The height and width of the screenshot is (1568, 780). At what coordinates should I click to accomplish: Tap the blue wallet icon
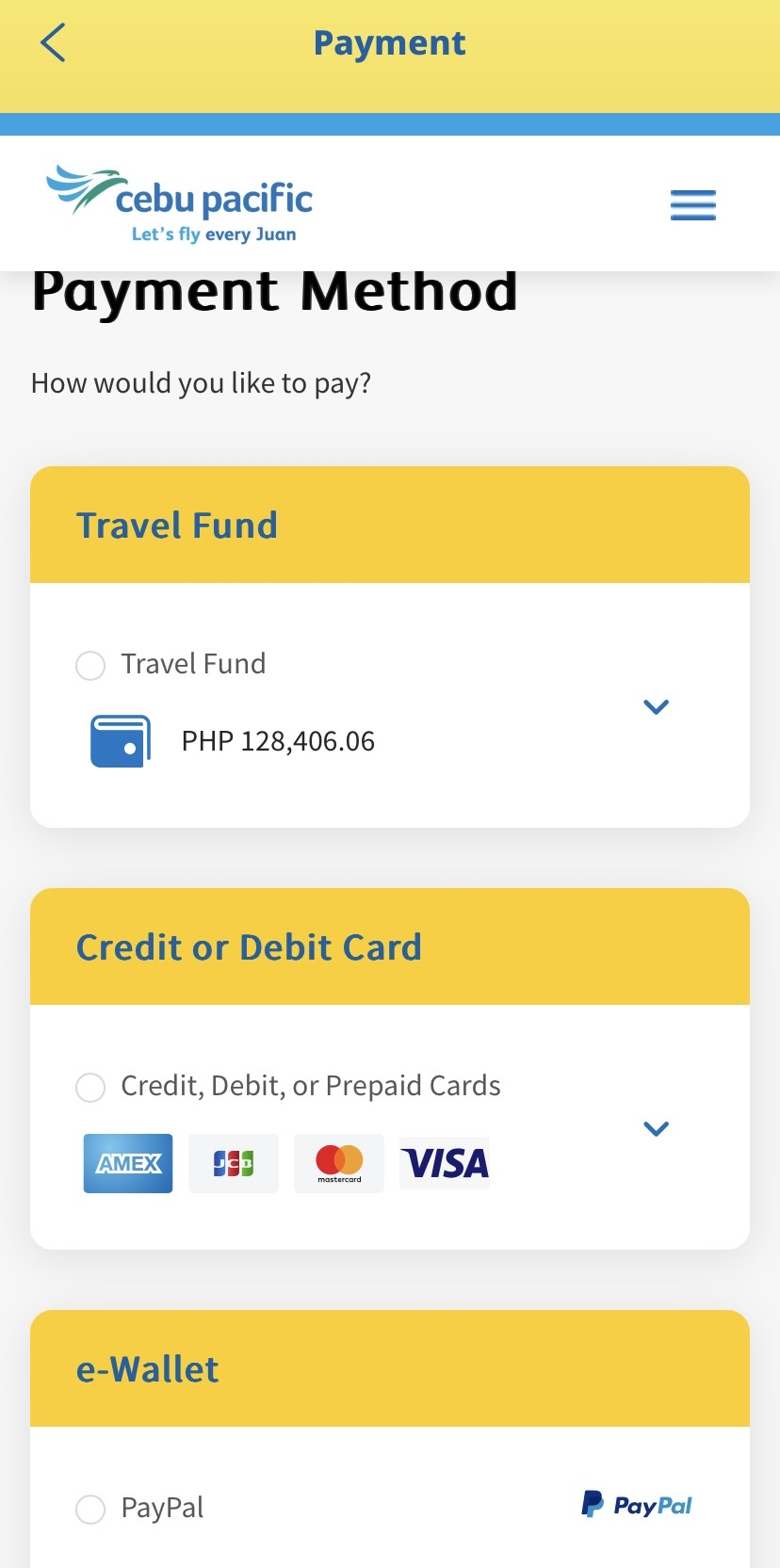(120, 741)
